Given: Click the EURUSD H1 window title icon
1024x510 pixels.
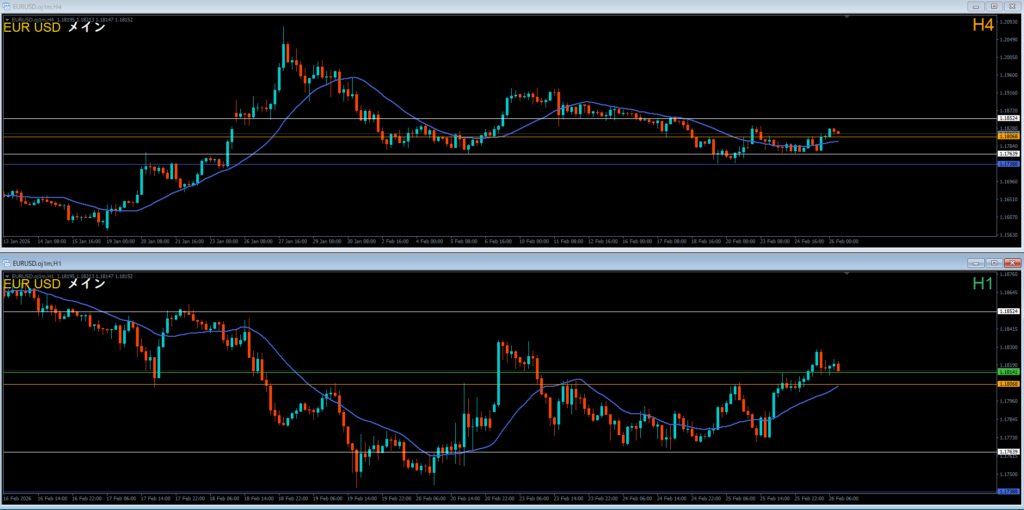Looking at the screenshot, I should (x=7, y=263).
